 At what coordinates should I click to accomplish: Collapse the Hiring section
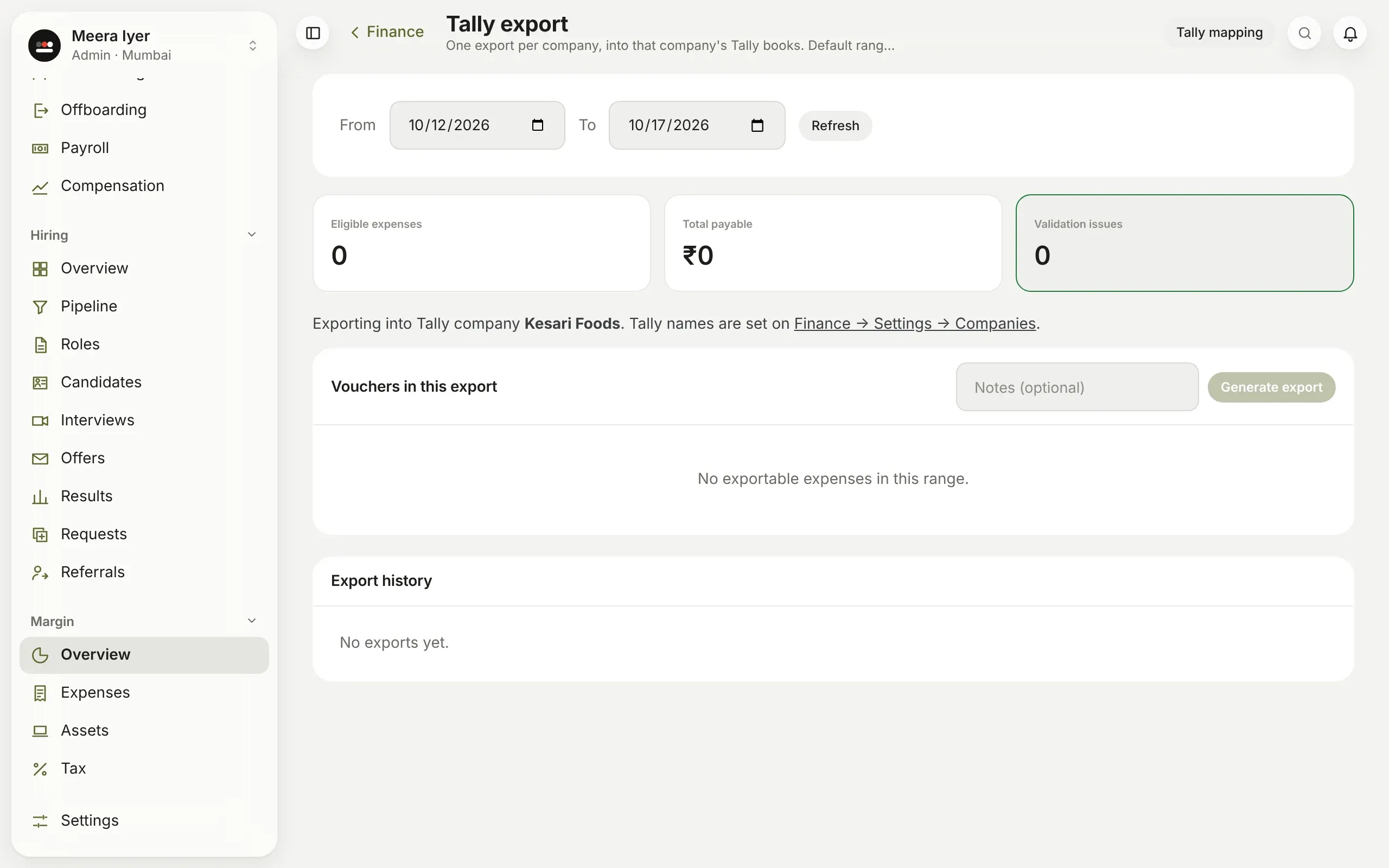[x=251, y=234]
